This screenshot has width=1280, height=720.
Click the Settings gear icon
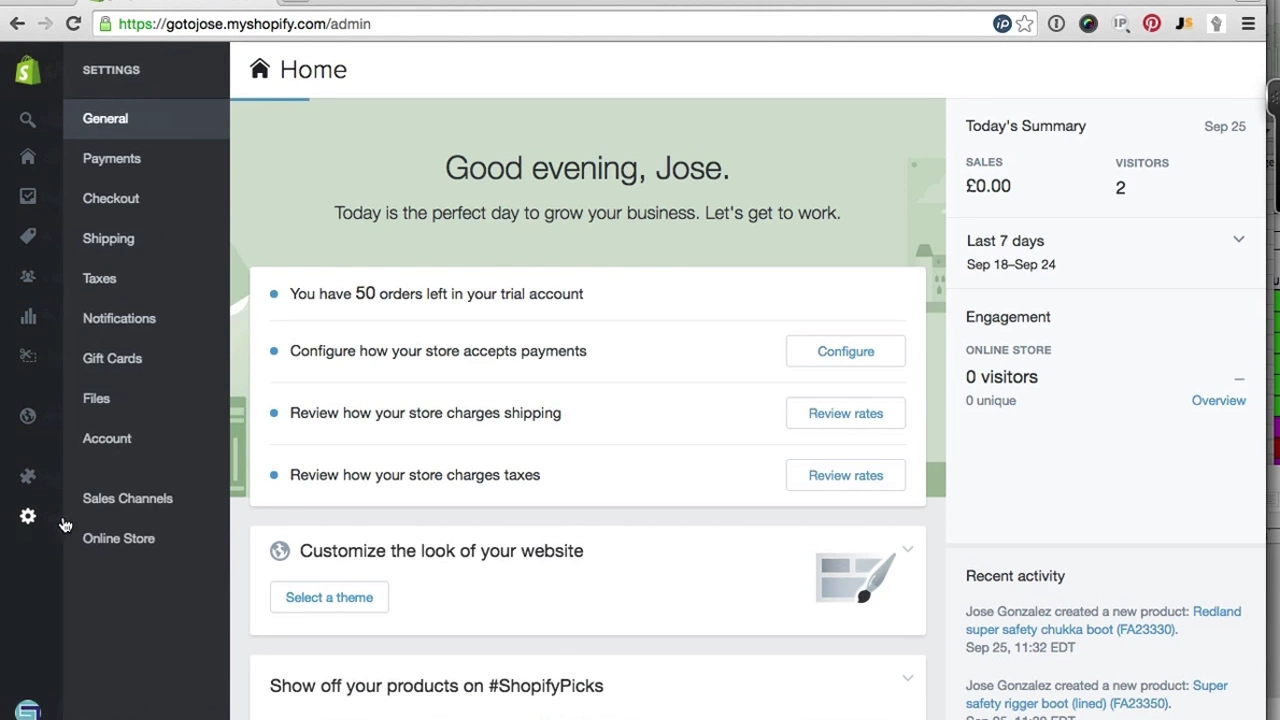(x=28, y=516)
